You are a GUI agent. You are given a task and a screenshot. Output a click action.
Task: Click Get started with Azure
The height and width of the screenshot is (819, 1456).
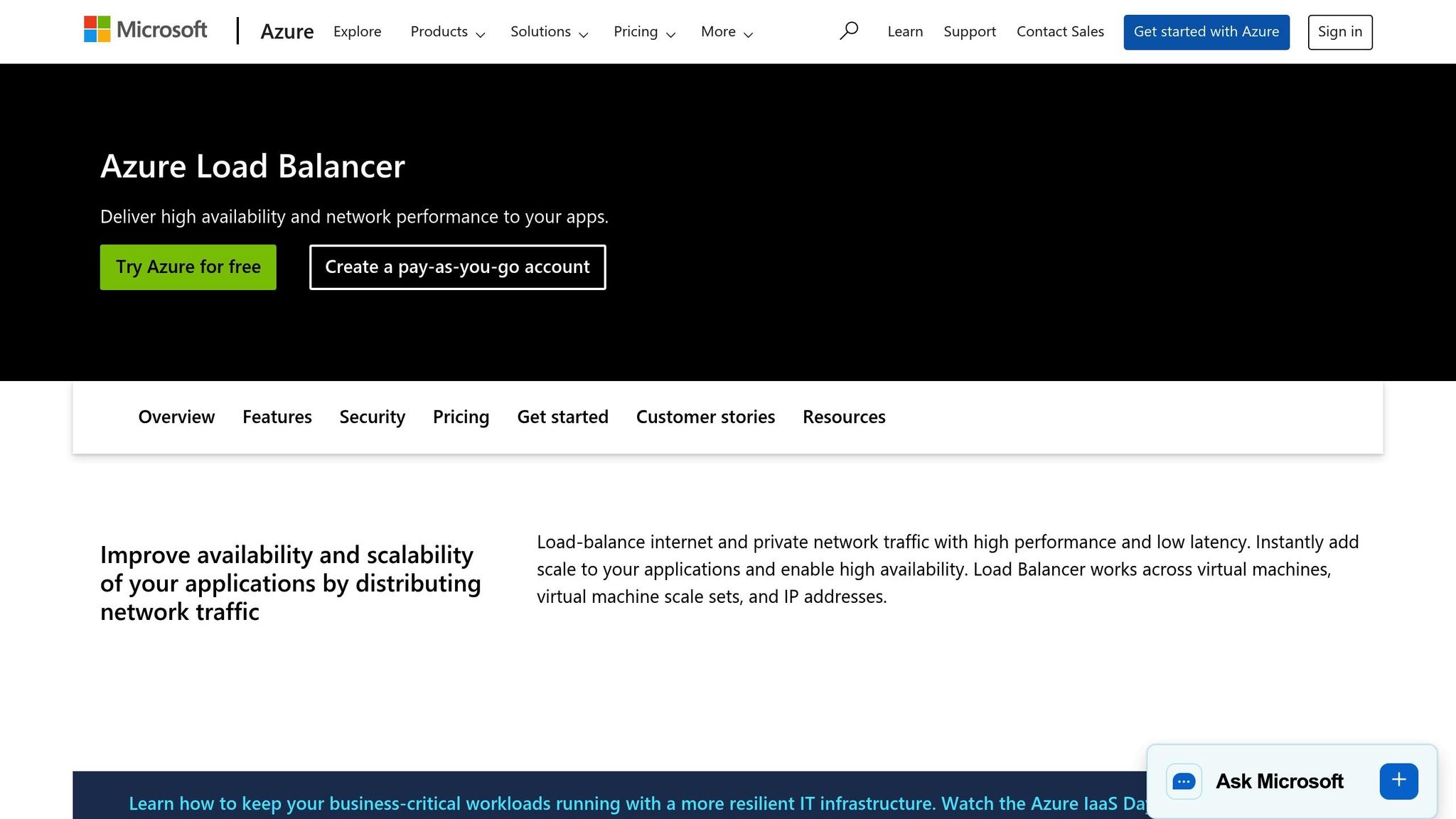coord(1206,31)
